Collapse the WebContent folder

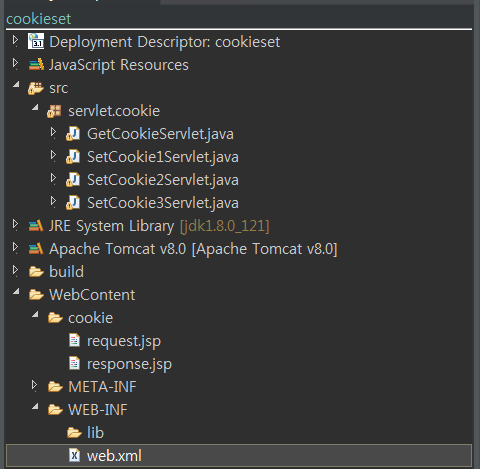[x=16, y=292]
